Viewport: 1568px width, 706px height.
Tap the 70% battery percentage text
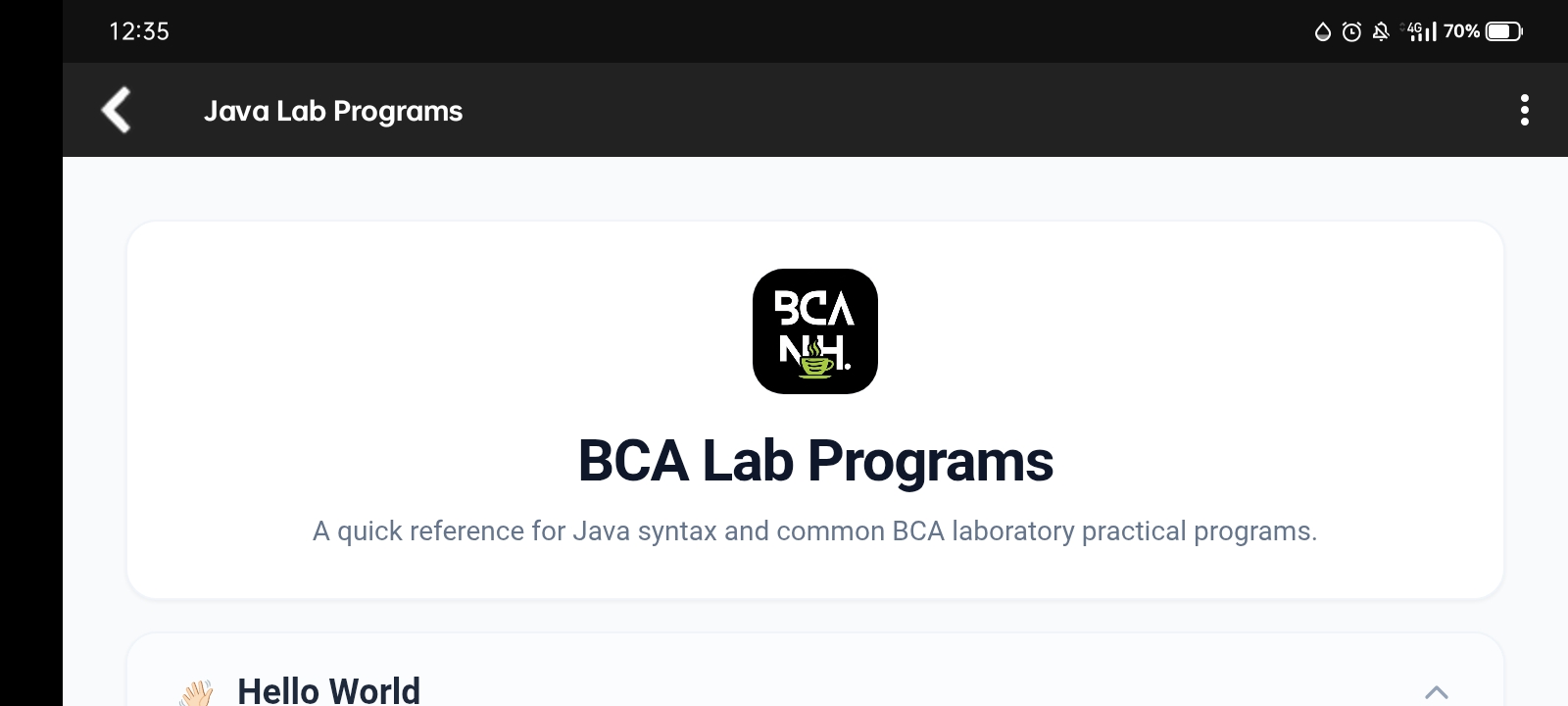coord(1461,31)
